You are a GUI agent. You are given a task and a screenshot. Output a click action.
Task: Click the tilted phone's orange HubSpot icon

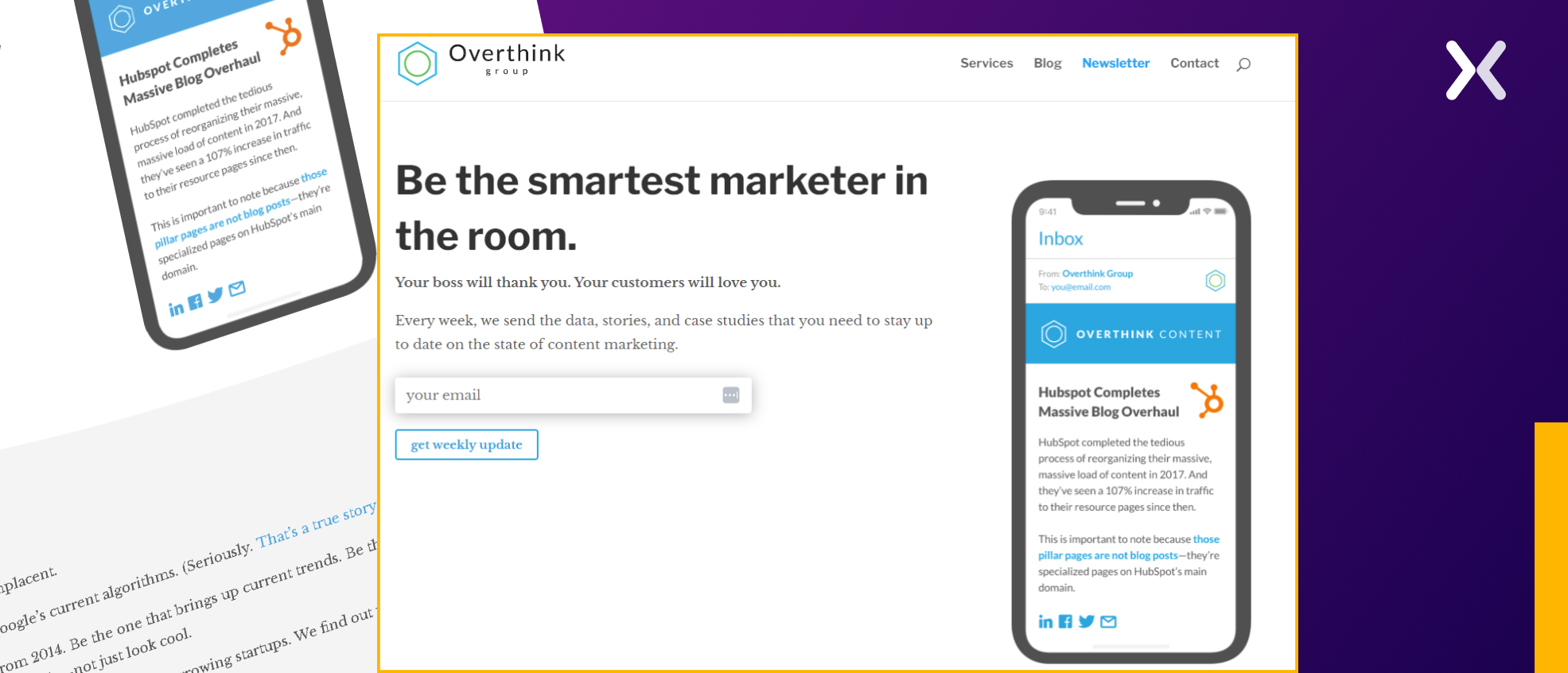pyautogui.click(x=284, y=37)
